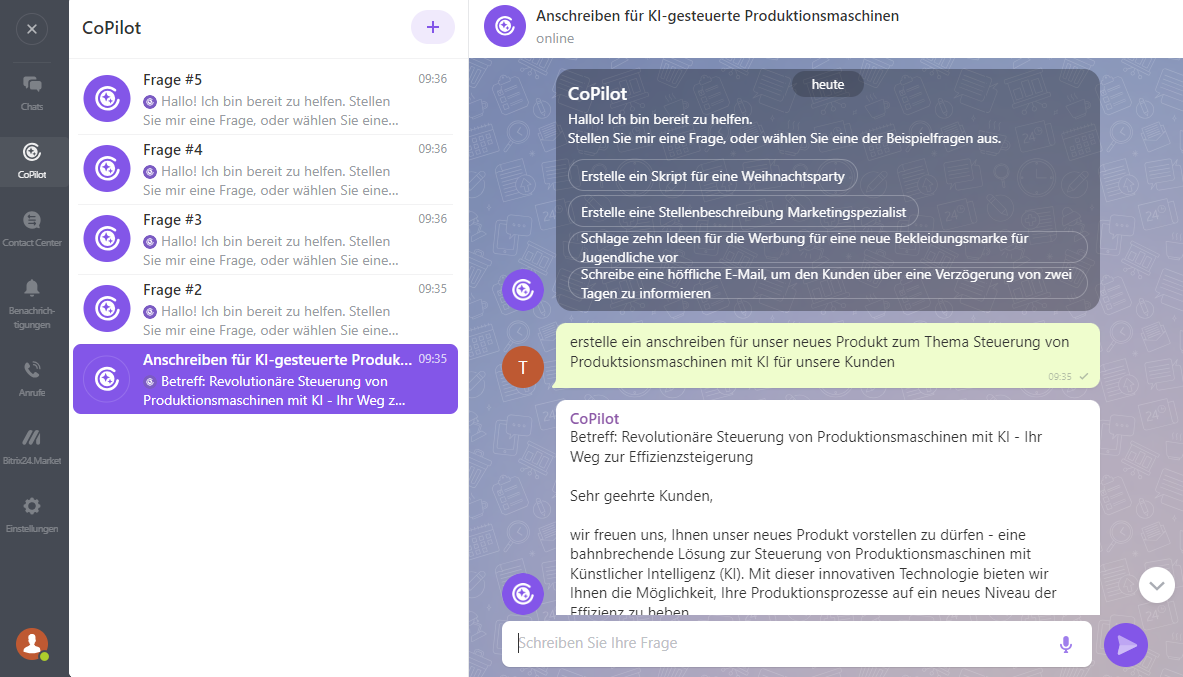Send the message using the paper plane icon

coord(1126,644)
